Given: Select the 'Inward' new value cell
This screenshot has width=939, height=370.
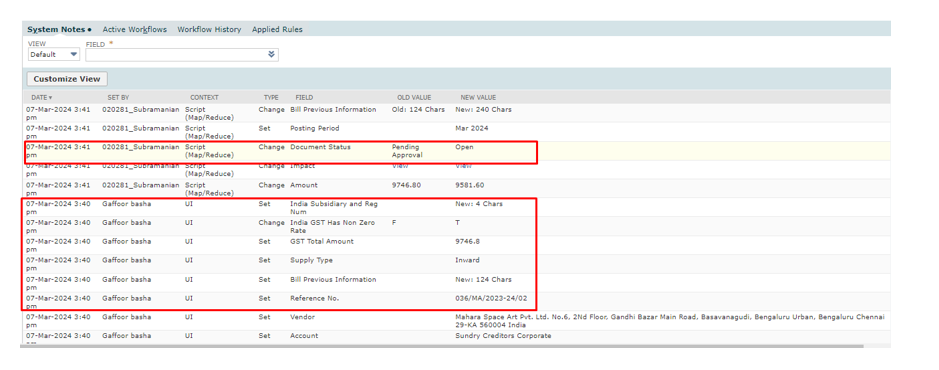Looking at the screenshot, I should [467, 260].
